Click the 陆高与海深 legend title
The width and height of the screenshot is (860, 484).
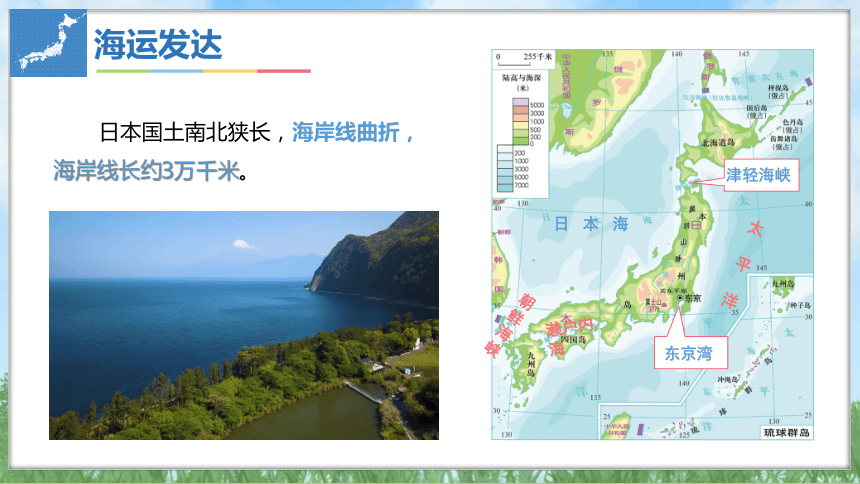point(522,78)
